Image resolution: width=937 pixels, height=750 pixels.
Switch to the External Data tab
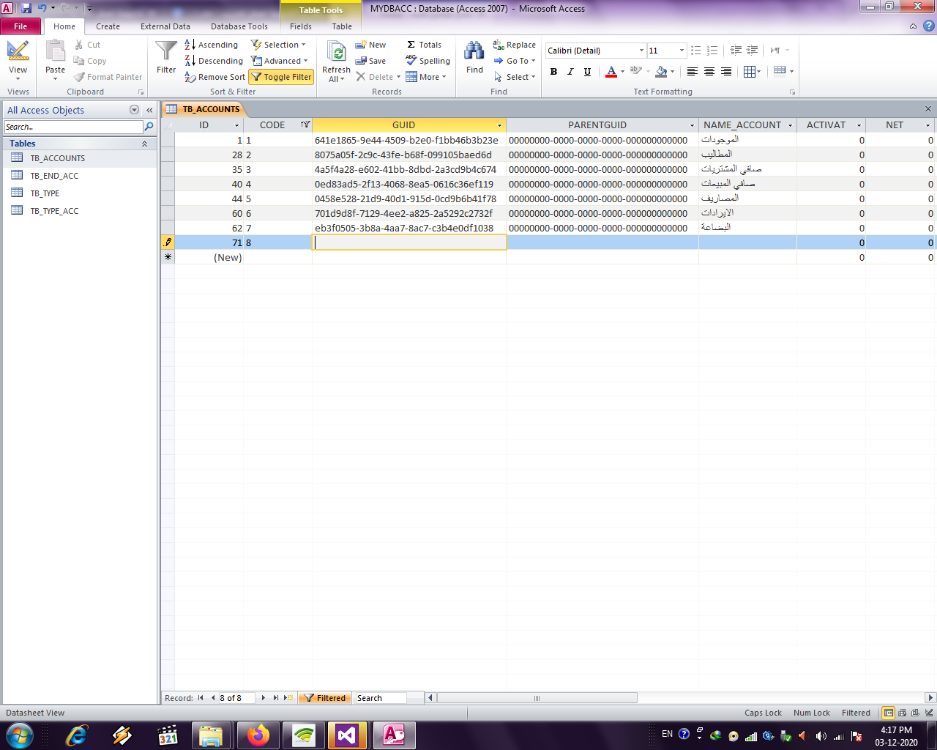coord(165,26)
